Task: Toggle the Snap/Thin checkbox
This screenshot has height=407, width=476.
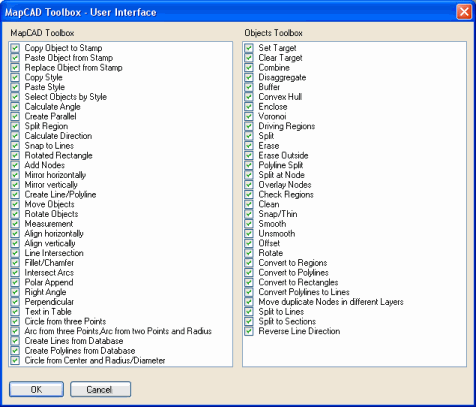Action: 249,214
